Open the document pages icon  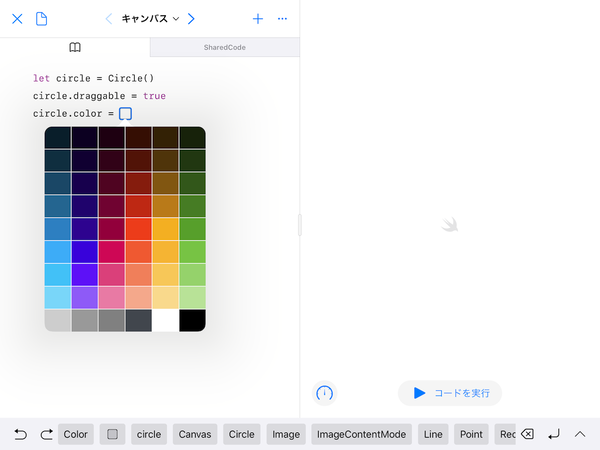42,19
